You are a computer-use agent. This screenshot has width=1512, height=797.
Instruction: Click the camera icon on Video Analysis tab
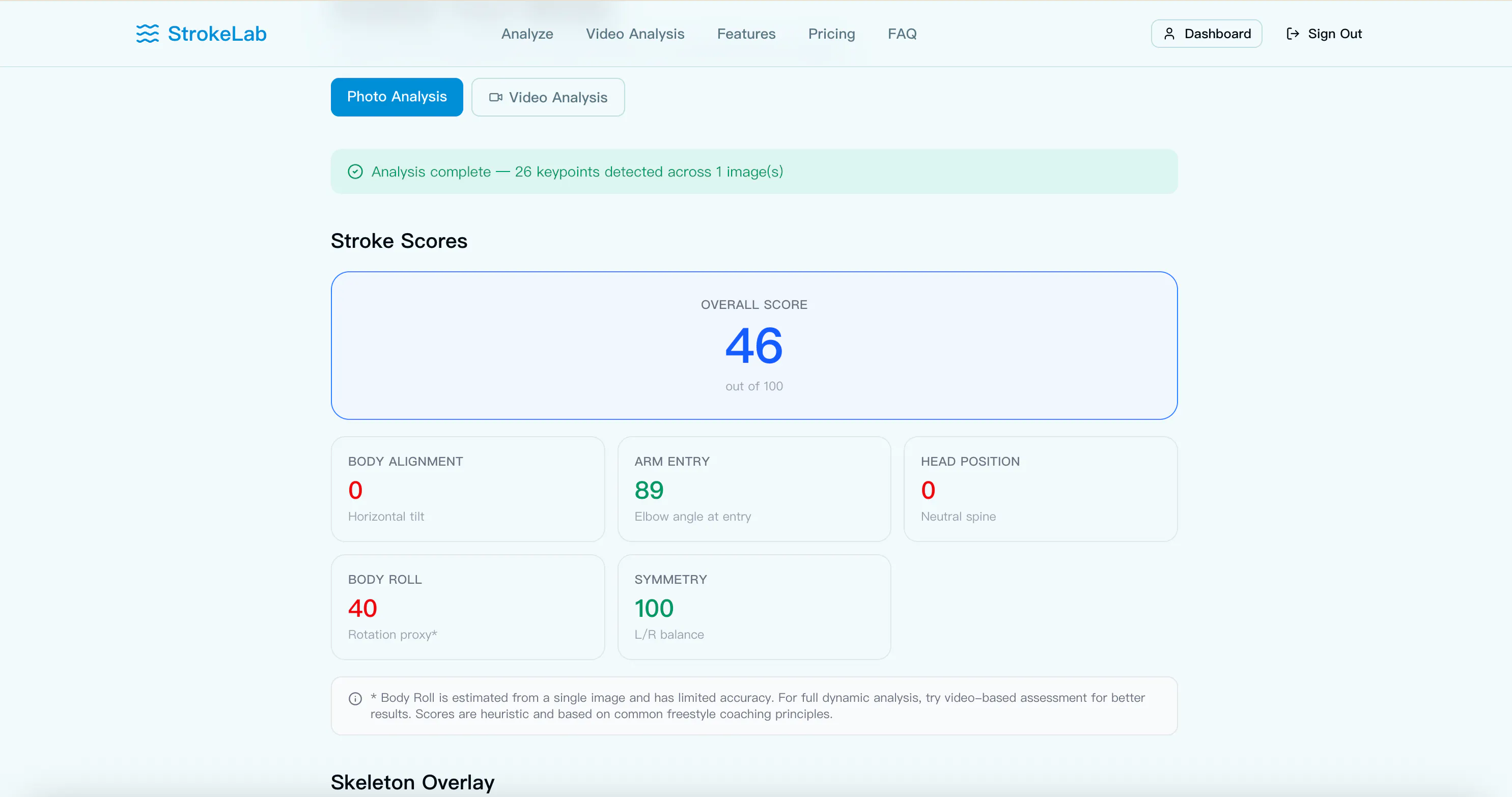(x=496, y=97)
